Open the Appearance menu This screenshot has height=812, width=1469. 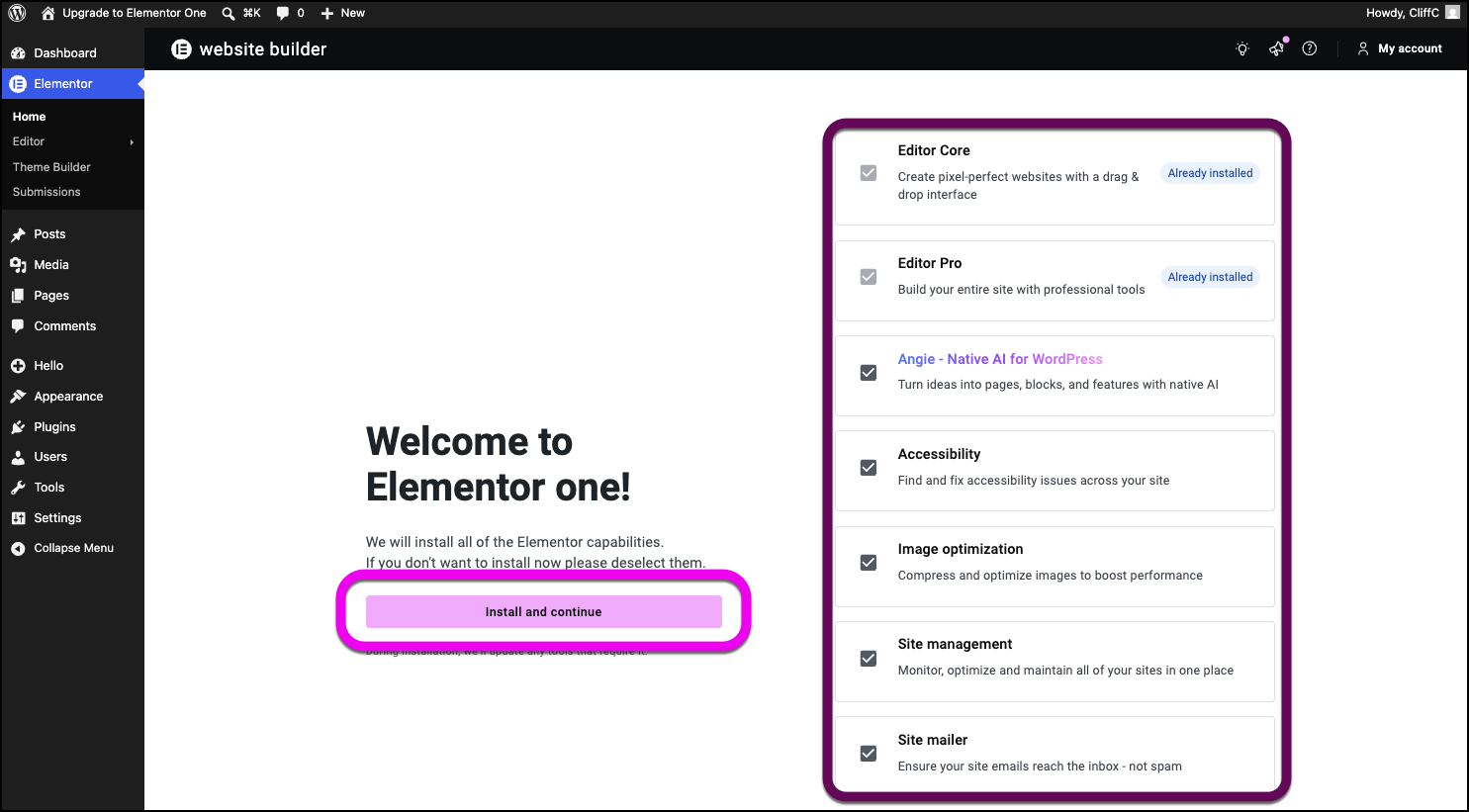pos(72,397)
